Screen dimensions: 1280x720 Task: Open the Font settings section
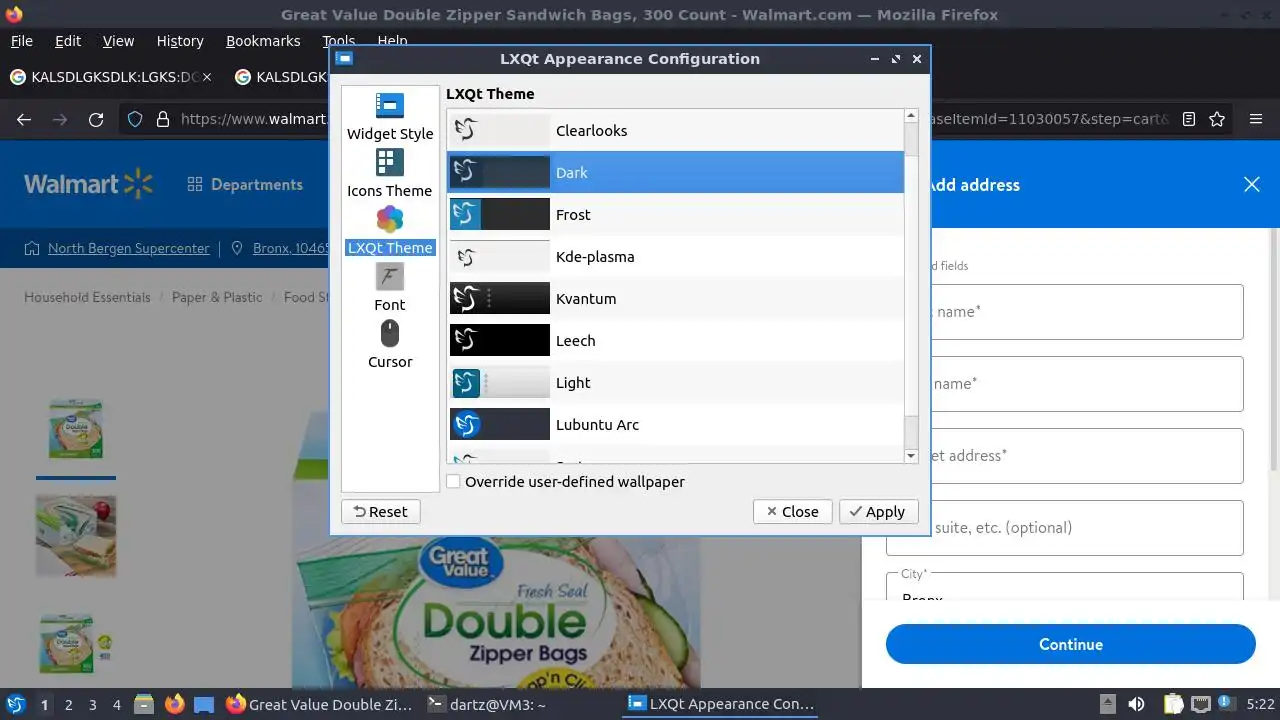pos(390,288)
